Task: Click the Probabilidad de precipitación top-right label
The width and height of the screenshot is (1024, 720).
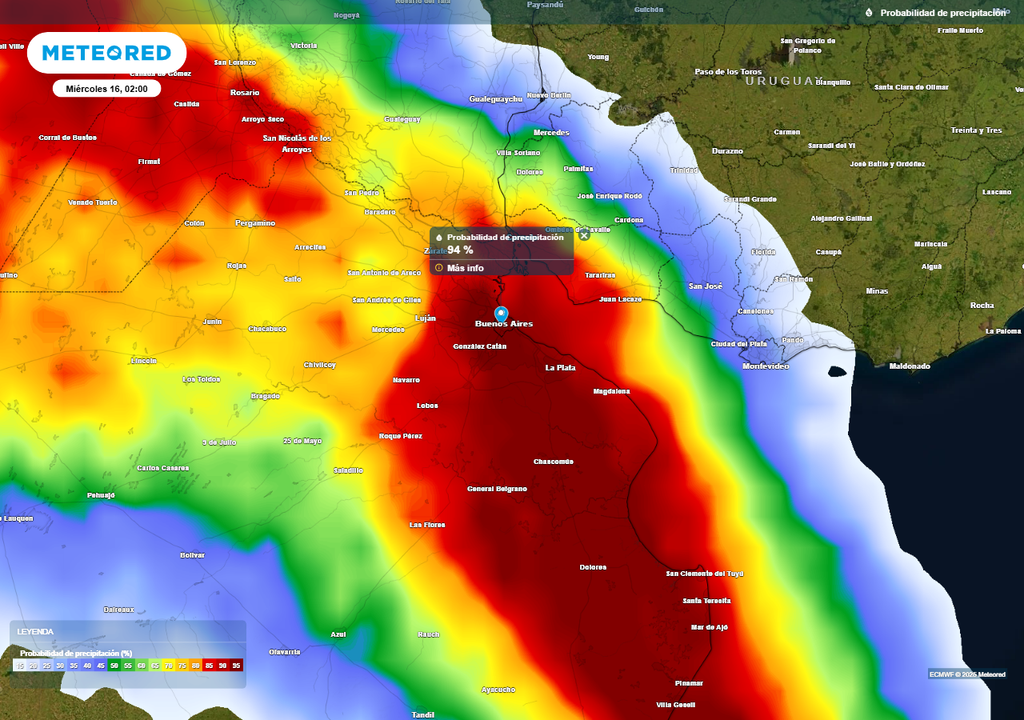Action: tap(944, 13)
